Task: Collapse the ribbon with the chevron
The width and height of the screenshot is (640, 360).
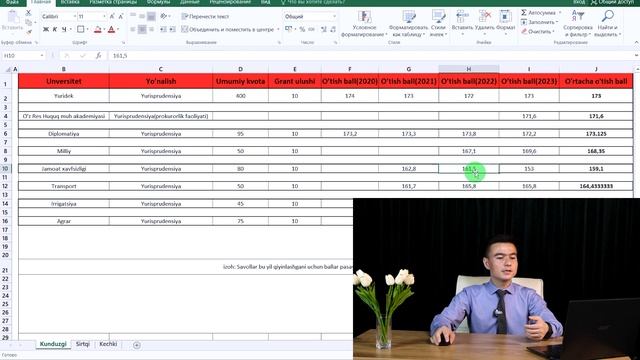Action: click(636, 42)
